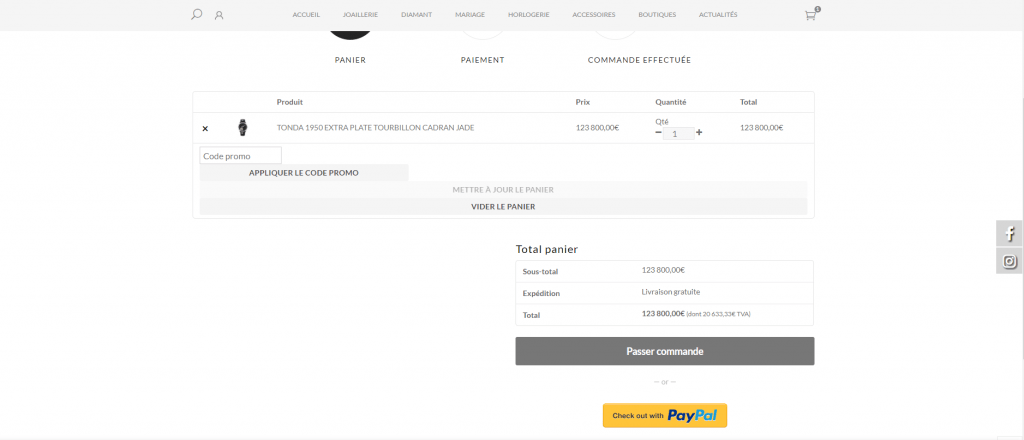Open the watch product thumbnail
1024x440 pixels.
(242, 127)
